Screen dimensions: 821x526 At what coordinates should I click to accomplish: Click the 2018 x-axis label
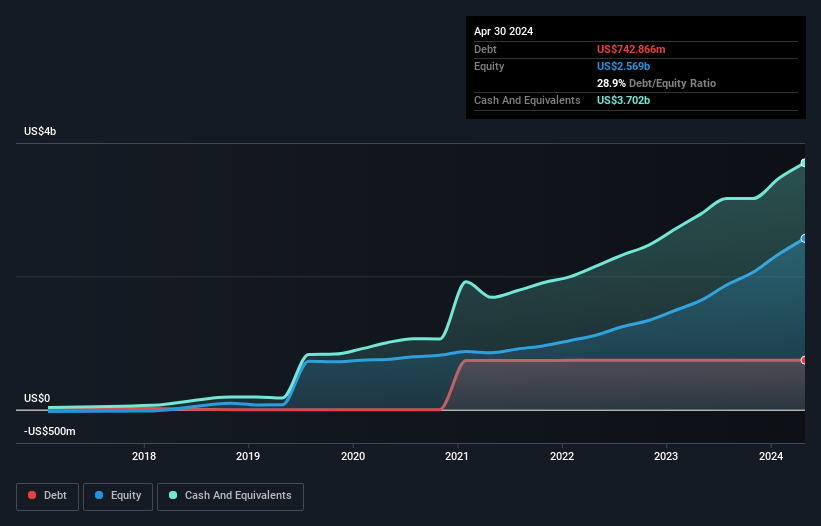tap(144, 456)
